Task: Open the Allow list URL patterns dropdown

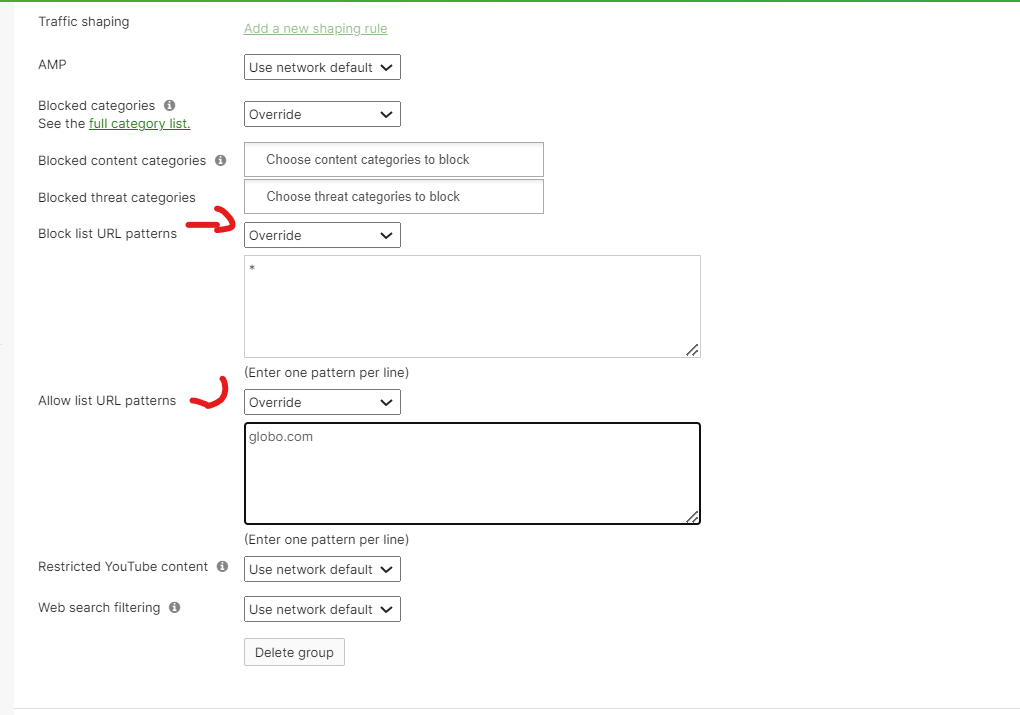Action: click(x=321, y=401)
